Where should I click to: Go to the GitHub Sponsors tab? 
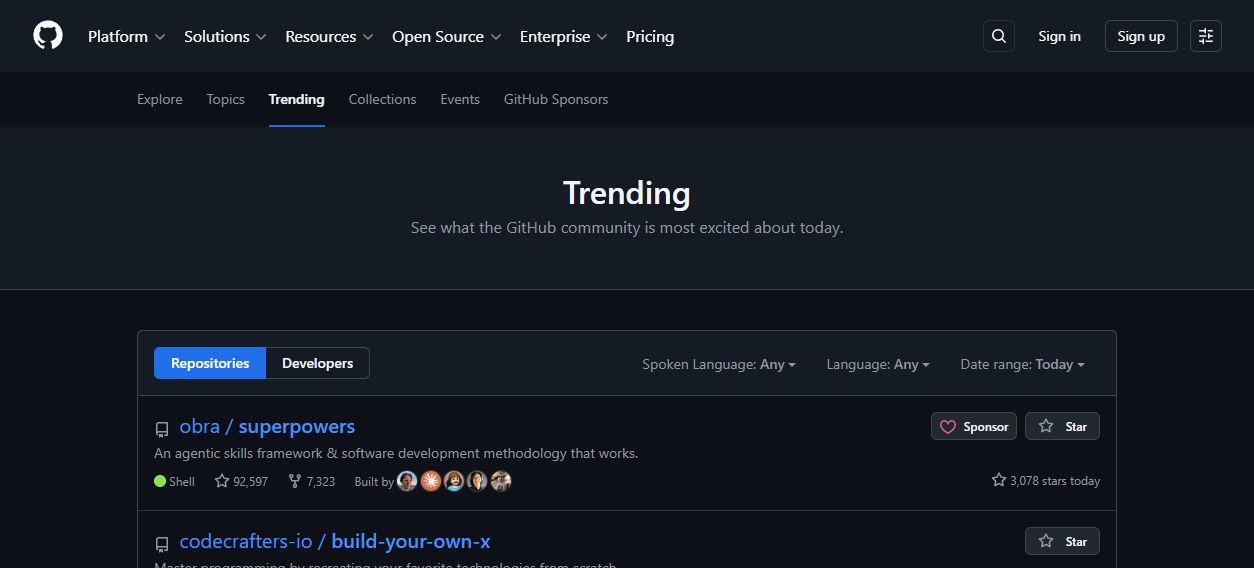pyautogui.click(x=556, y=99)
